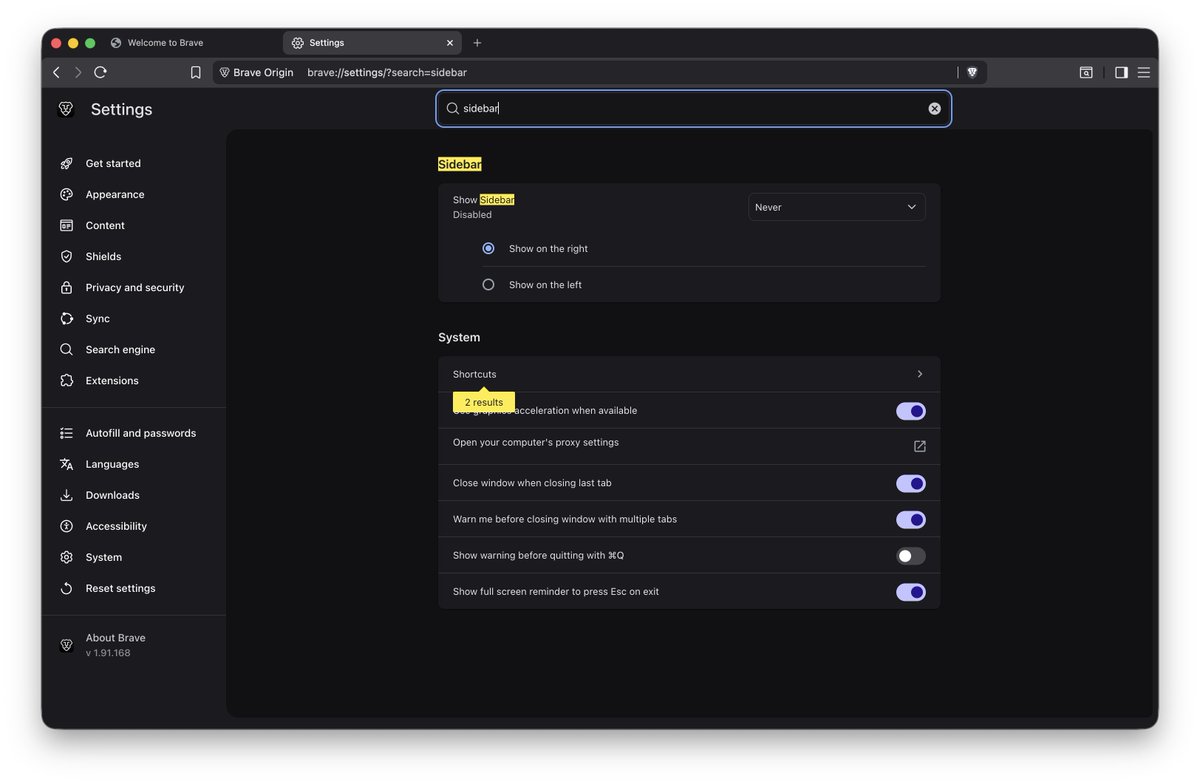
Task: Open computer's proxy settings external link icon
Action: pyautogui.click(x=919, y=446)
